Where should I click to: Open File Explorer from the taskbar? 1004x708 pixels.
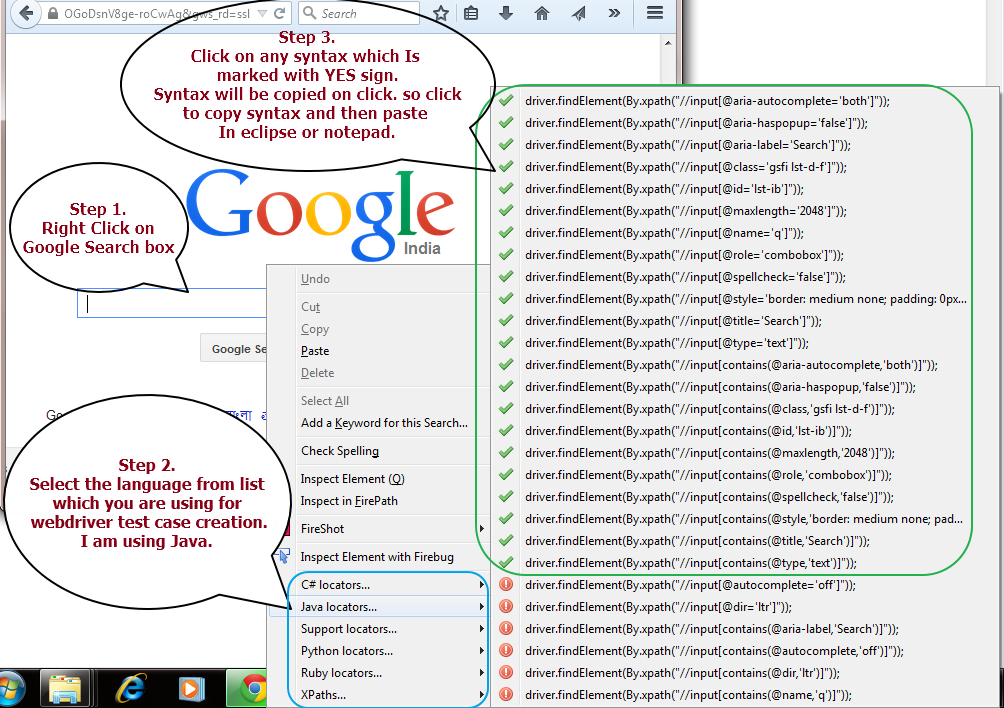65,689
